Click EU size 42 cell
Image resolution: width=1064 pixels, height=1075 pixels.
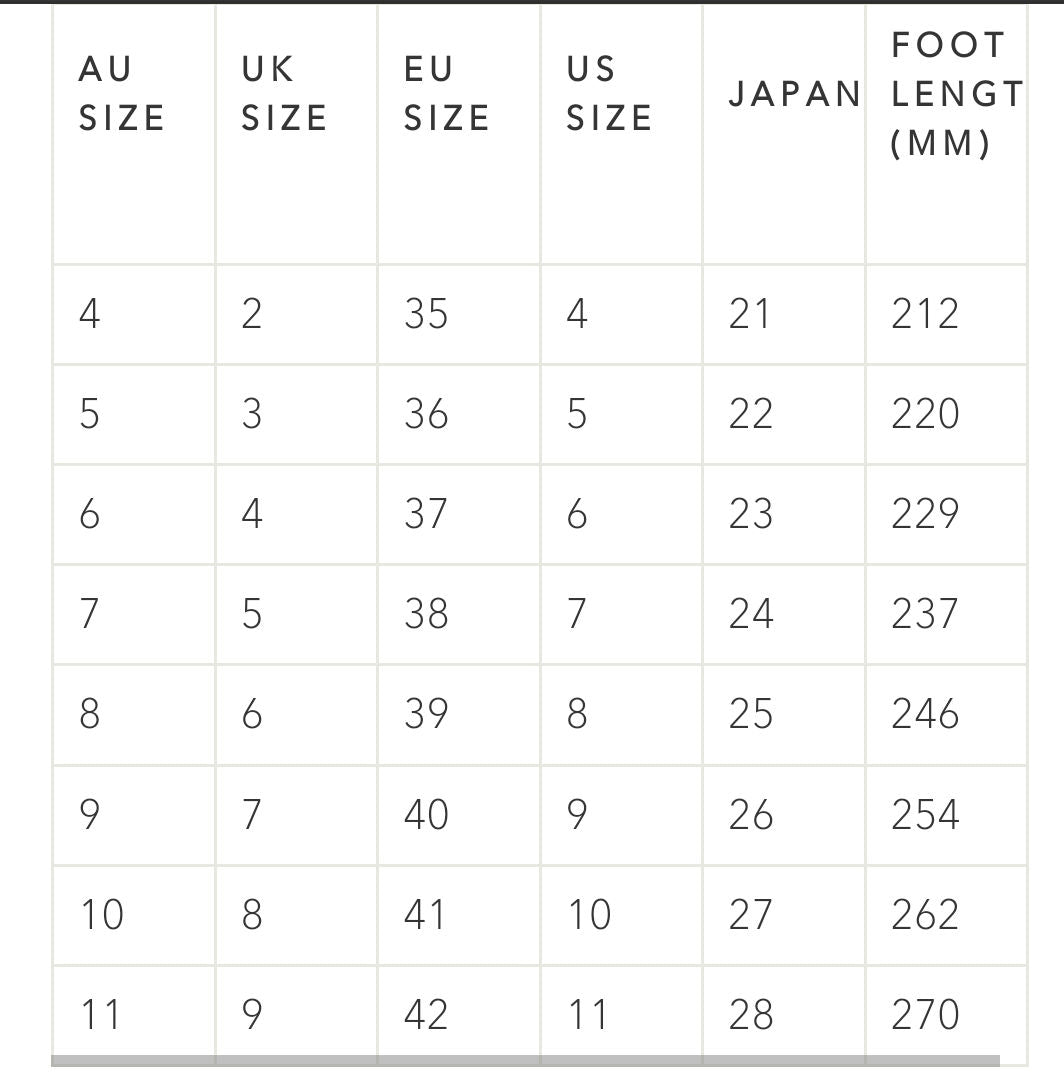click(426, 1015)
